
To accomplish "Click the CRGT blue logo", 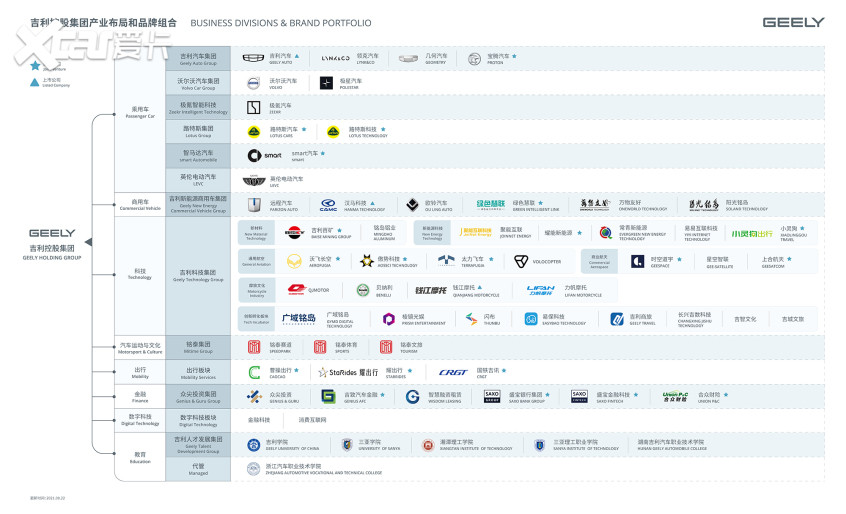I will point(453,372).
